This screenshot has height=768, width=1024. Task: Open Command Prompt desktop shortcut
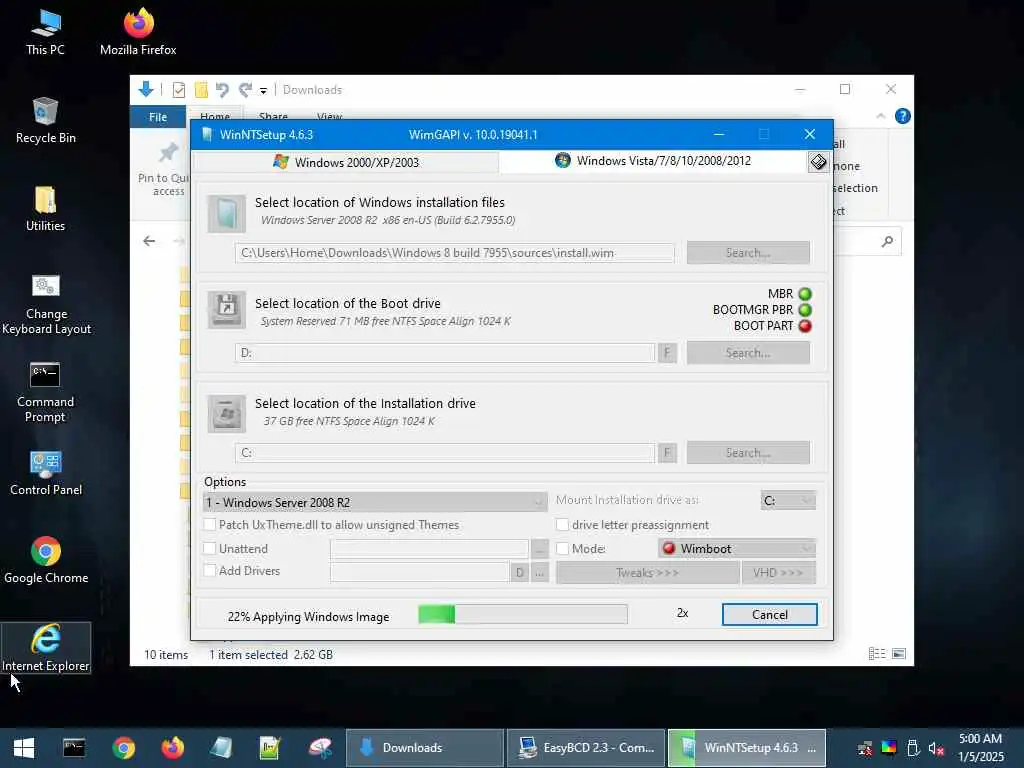45,392
